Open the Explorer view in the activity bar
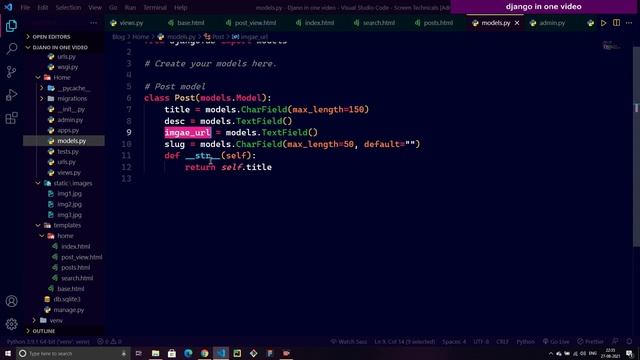 click(x=11, y=26)
